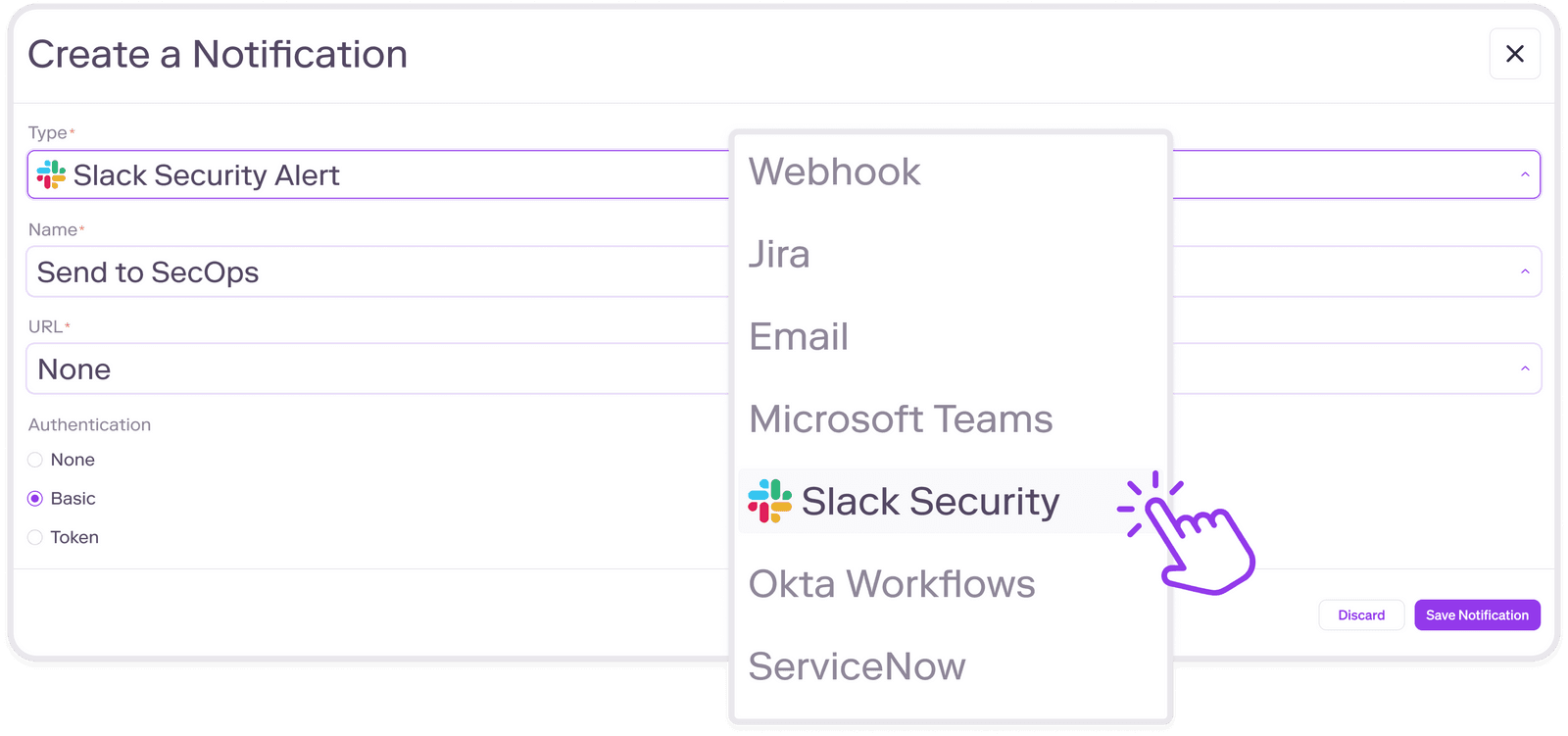
Task: Select Jira notification type
Action: [x=780, y=255]
